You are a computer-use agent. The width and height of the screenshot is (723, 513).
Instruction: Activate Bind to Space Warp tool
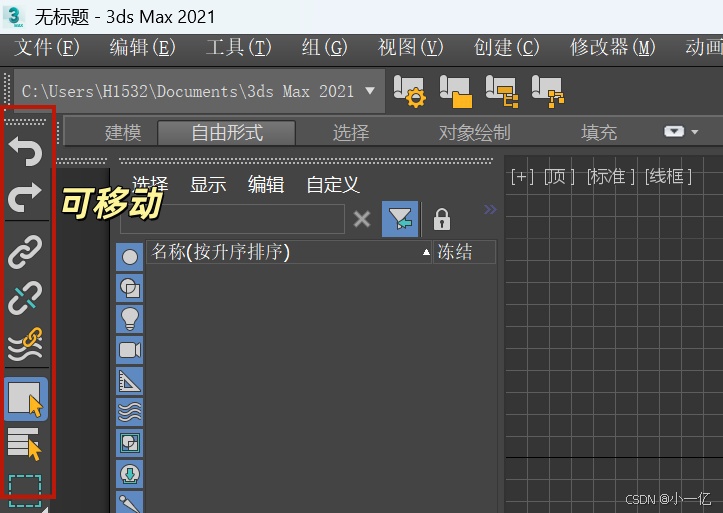pyautogui.click(x=25, y=344)
